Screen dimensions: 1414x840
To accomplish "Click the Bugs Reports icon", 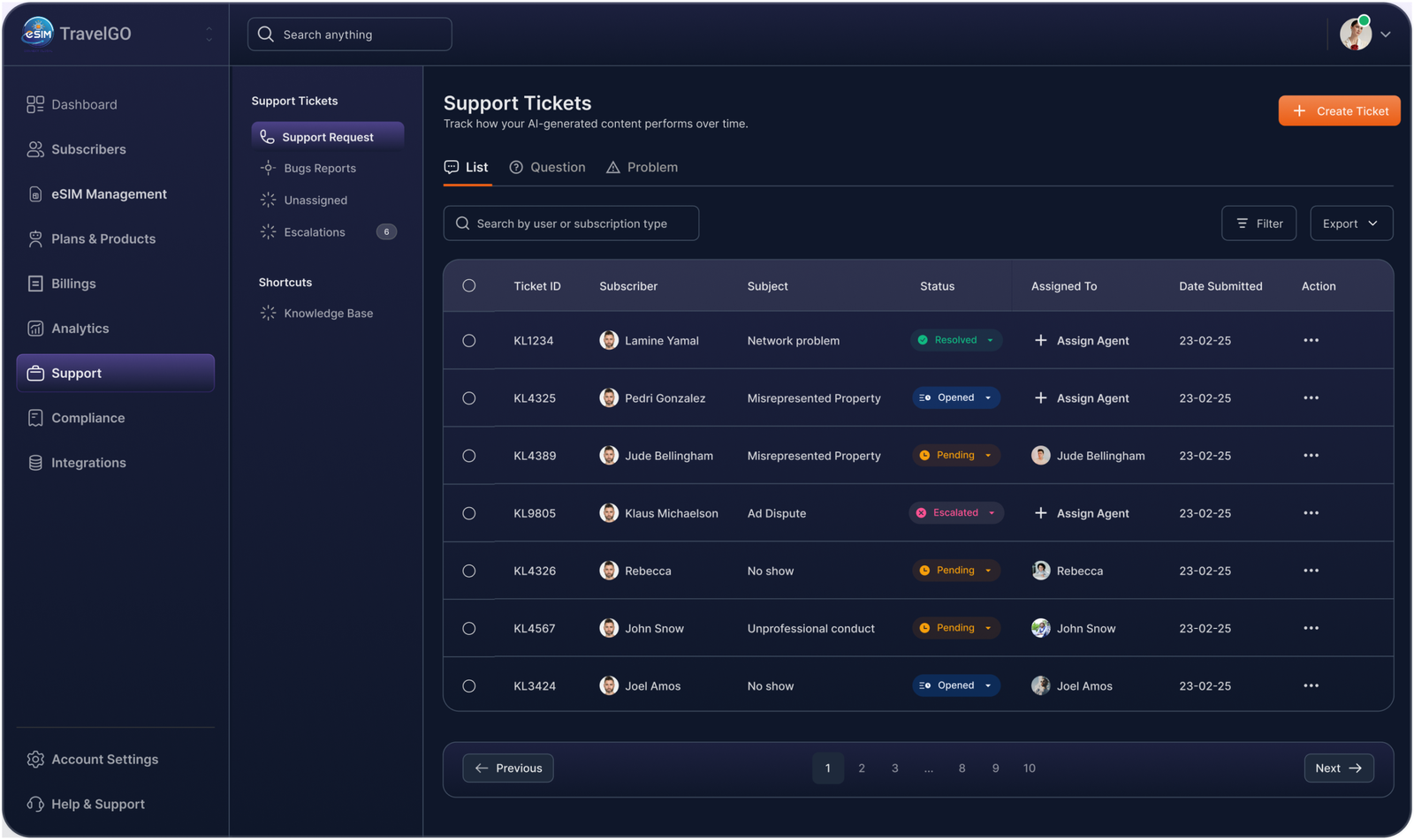I will tap(268, 168).
